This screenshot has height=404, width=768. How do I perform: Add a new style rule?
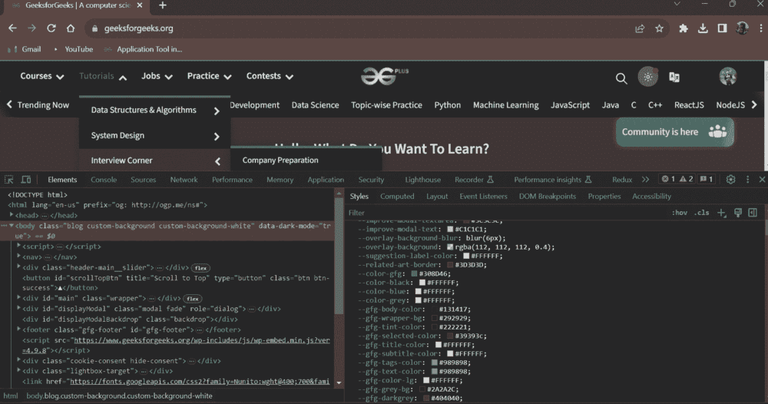(x=721, y=213)
